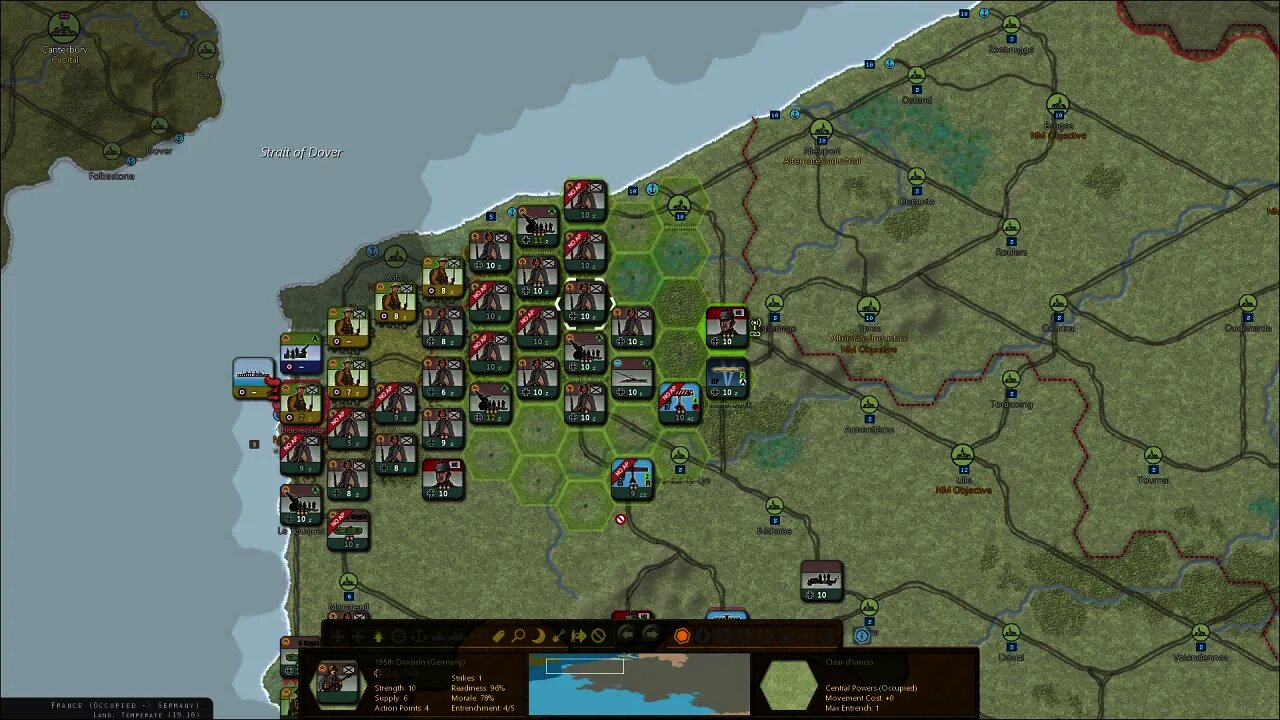
Task: Select the British artillery unit on the coast
Action: coord(300,353)
